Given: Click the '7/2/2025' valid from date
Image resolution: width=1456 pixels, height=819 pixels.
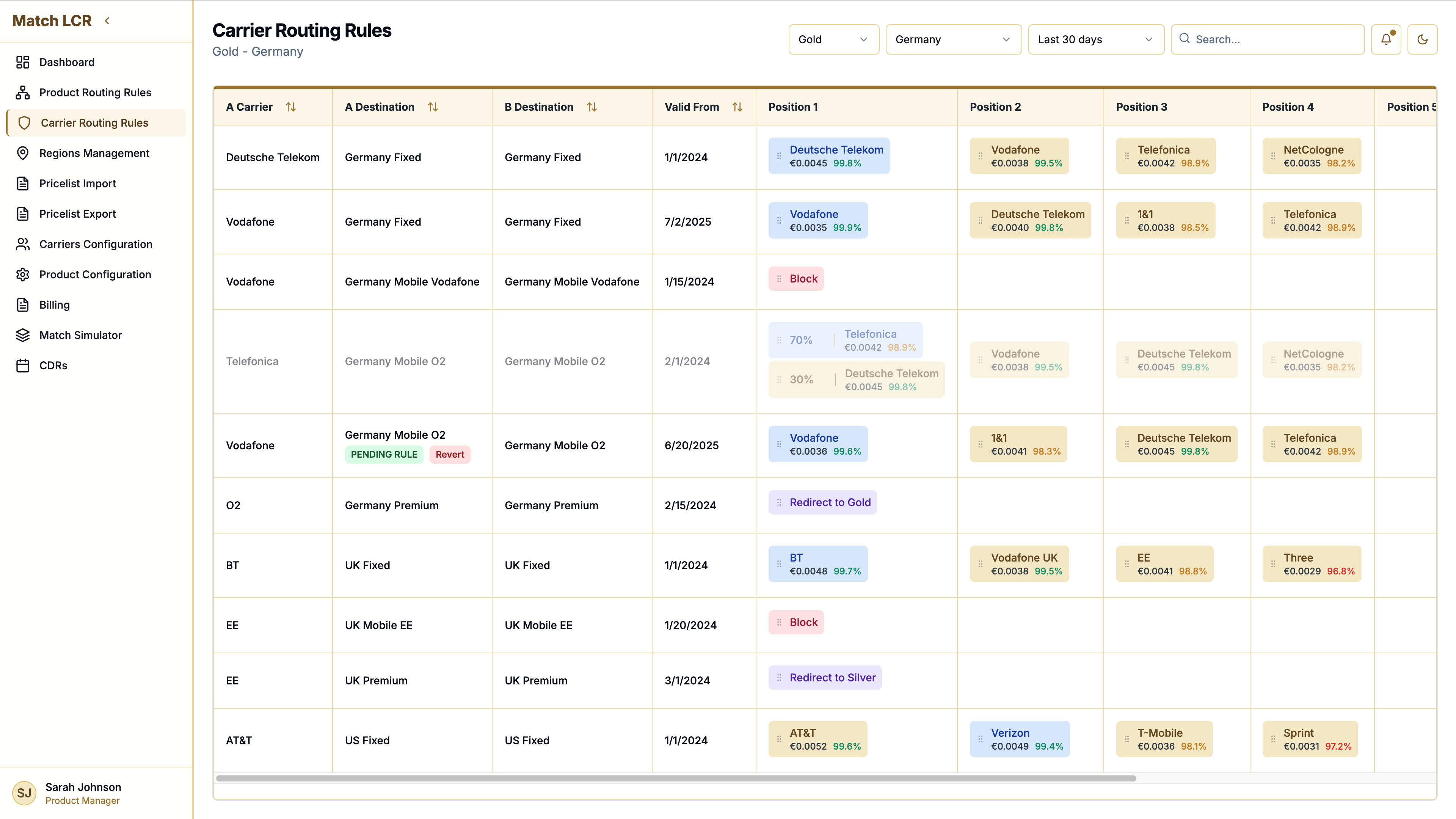Looking at the screenshot, I should (x=688, y=221).
